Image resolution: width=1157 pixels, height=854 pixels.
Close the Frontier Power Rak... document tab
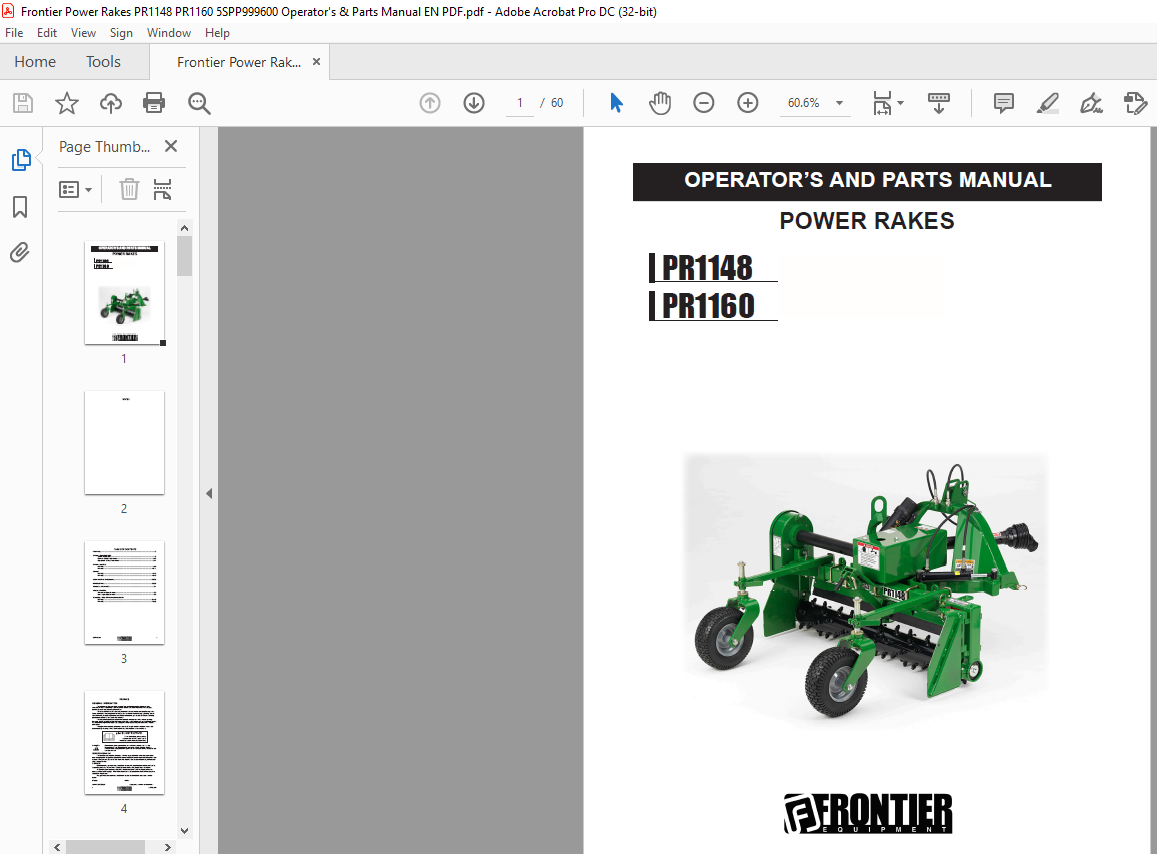[317, 62]
